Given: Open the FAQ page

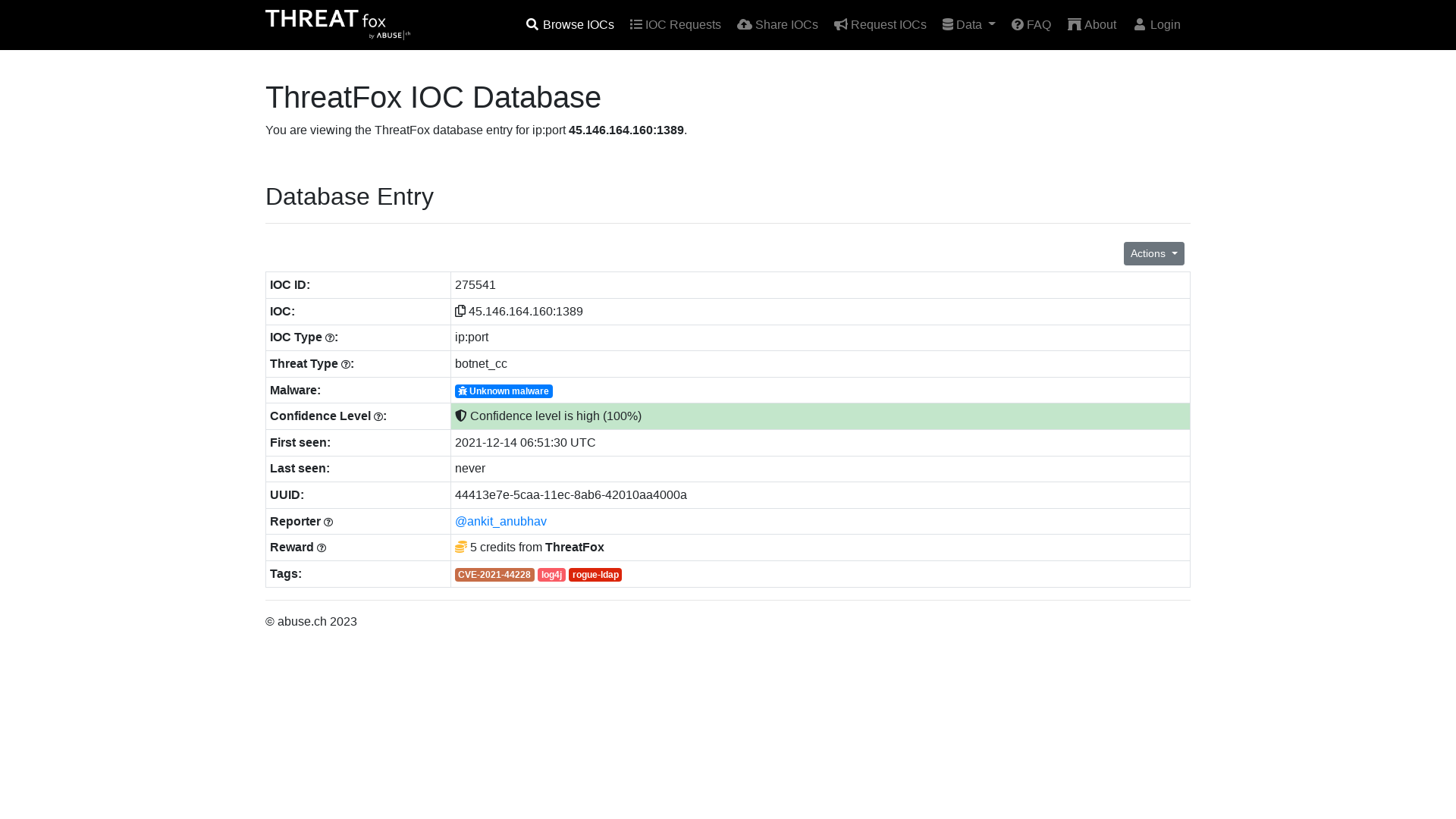Looking at the screenshot, I should (1031, 25).
